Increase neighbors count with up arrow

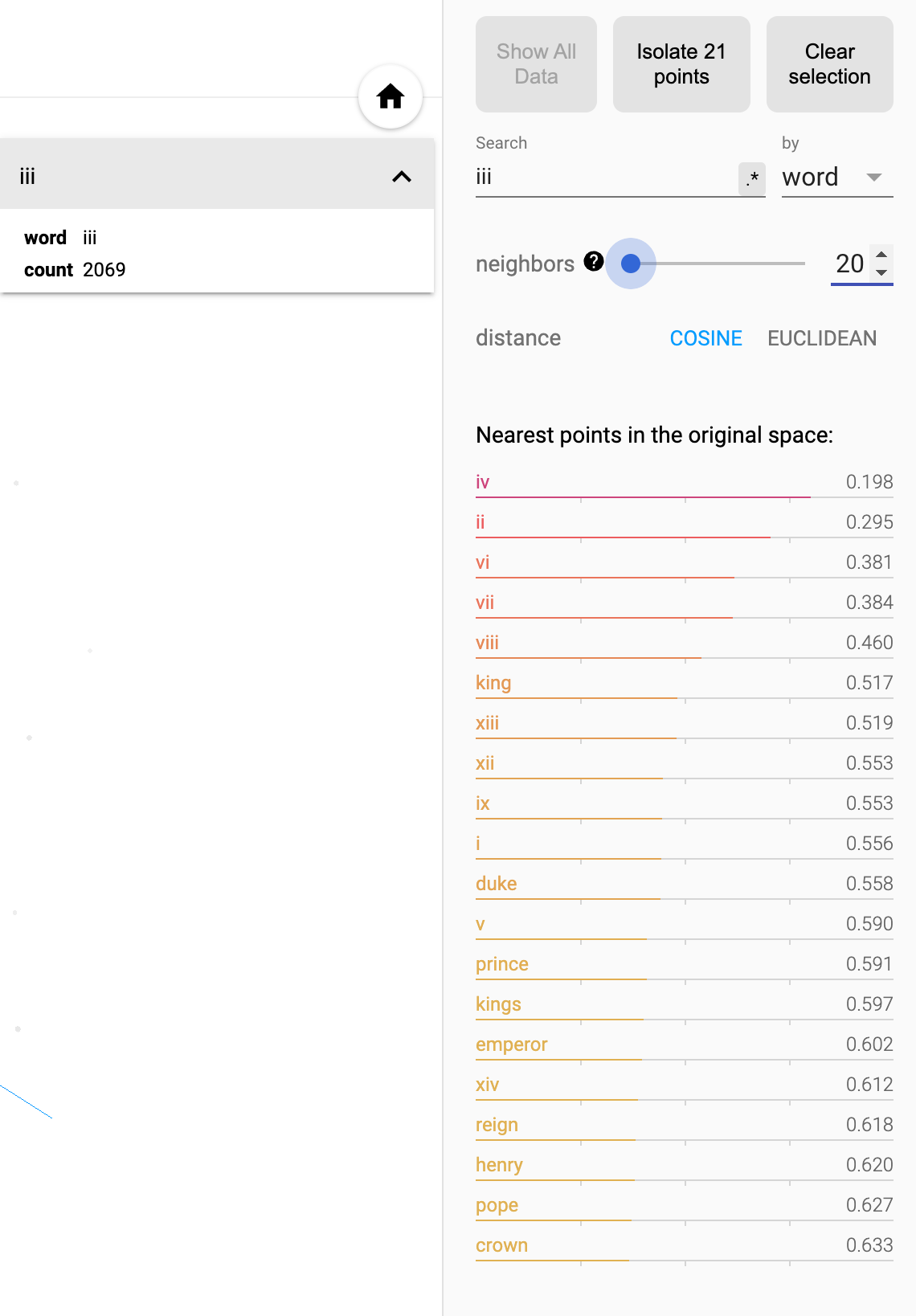[x=881, y=255]
